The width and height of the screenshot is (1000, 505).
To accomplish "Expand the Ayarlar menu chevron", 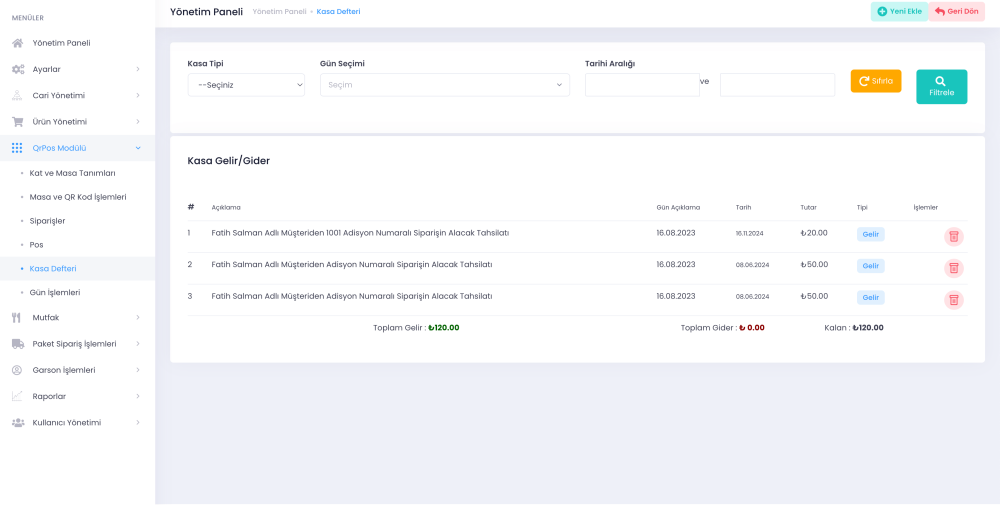I will (x=138, y=70).
